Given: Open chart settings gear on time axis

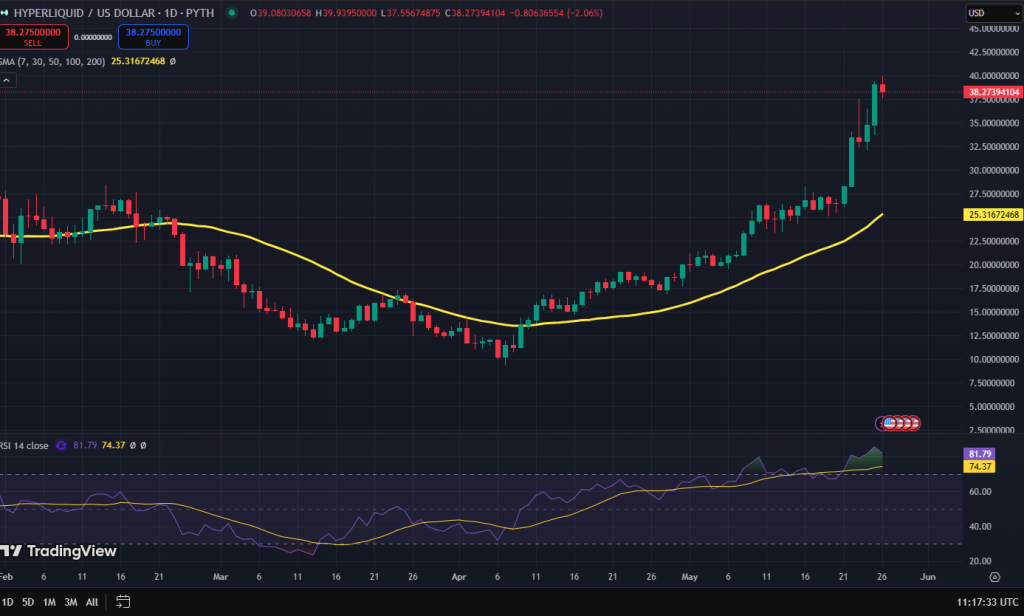Looking at the screenshot, I should [x=995, y=577].
